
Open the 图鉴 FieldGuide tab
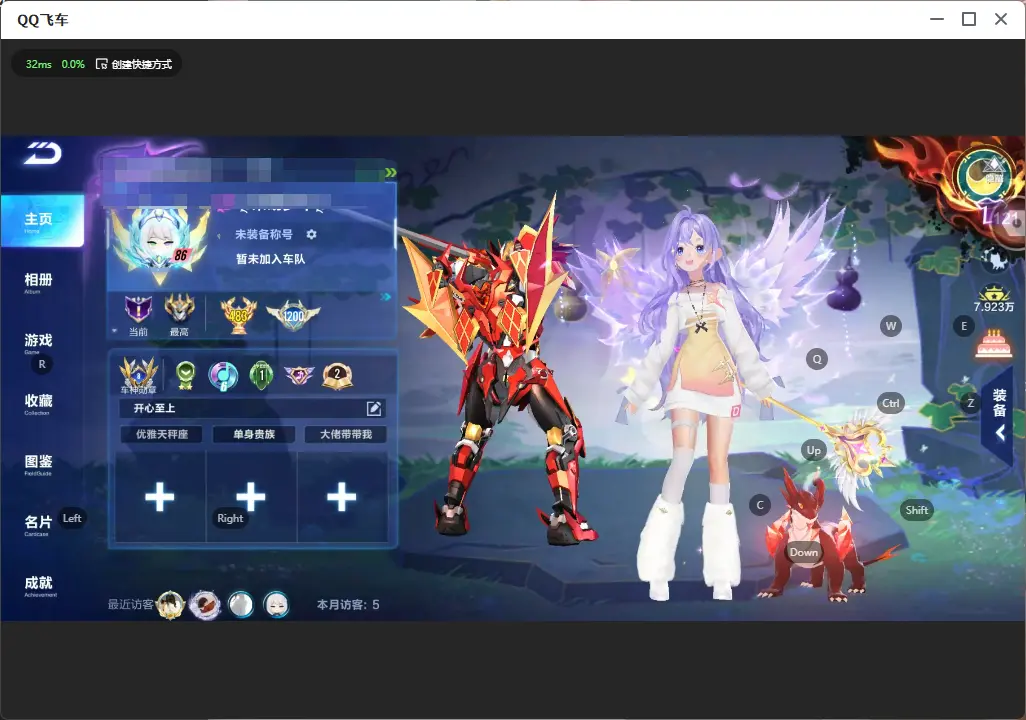click(38, 465)
